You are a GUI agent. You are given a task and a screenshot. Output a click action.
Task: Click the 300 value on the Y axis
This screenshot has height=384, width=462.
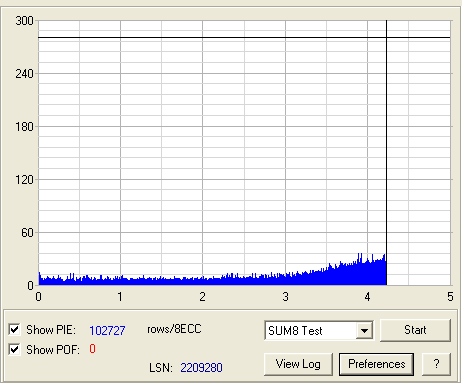click(x=24, y=21)
